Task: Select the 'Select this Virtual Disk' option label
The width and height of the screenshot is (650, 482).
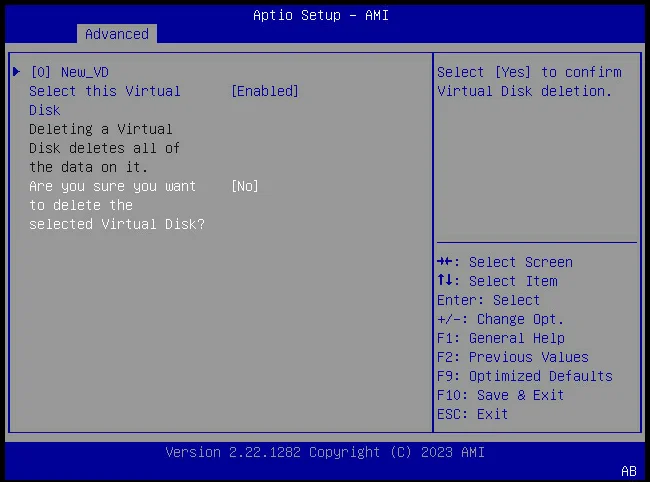Action: (x=105, y=100)
